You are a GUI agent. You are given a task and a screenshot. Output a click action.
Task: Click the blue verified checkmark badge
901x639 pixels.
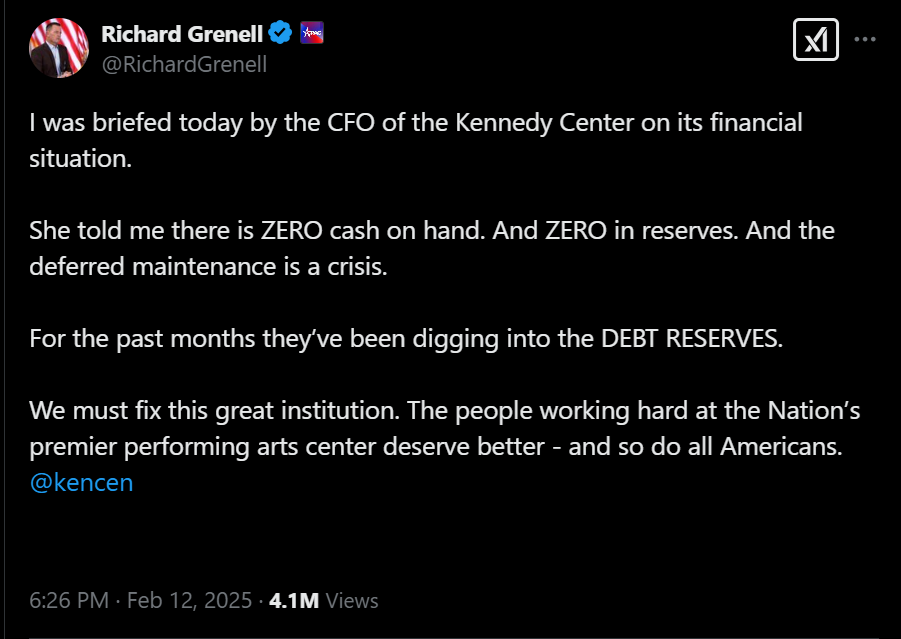281,34
